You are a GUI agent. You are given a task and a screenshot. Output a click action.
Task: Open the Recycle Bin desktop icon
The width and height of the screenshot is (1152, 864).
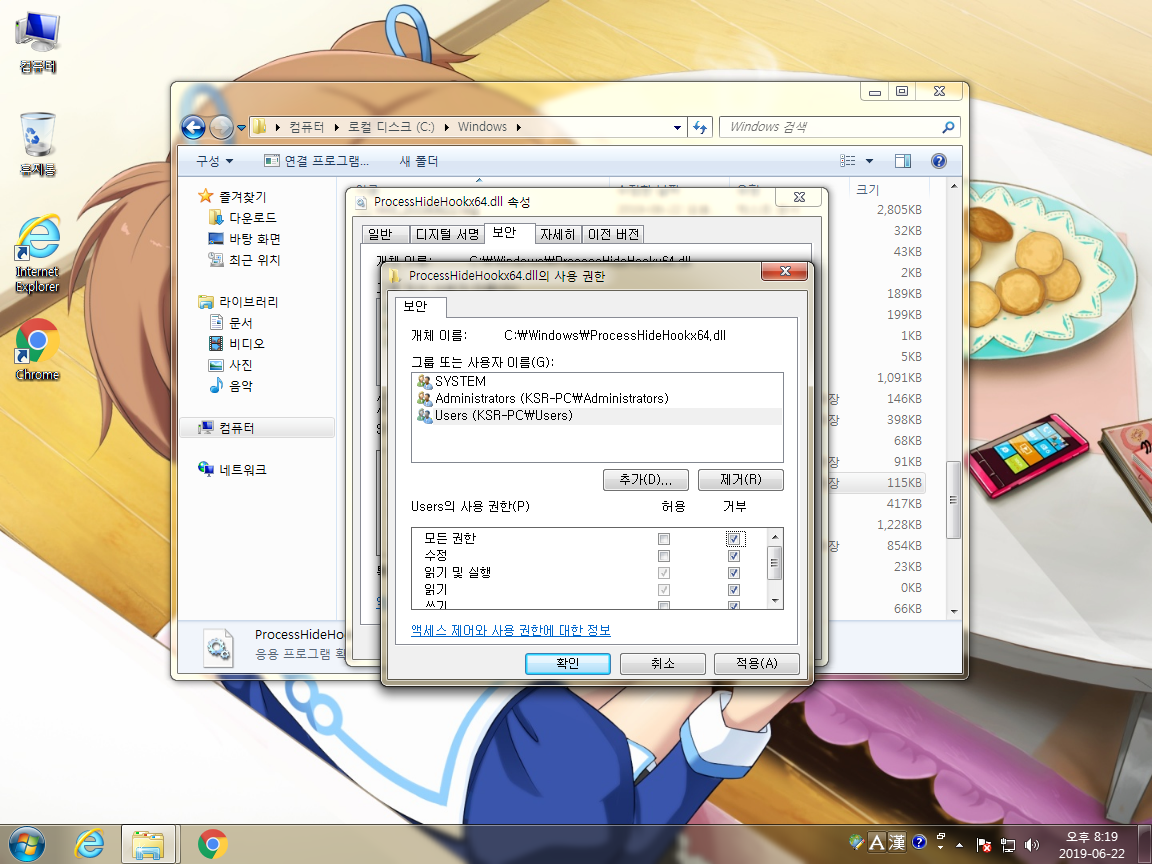(x=37, y=144)
